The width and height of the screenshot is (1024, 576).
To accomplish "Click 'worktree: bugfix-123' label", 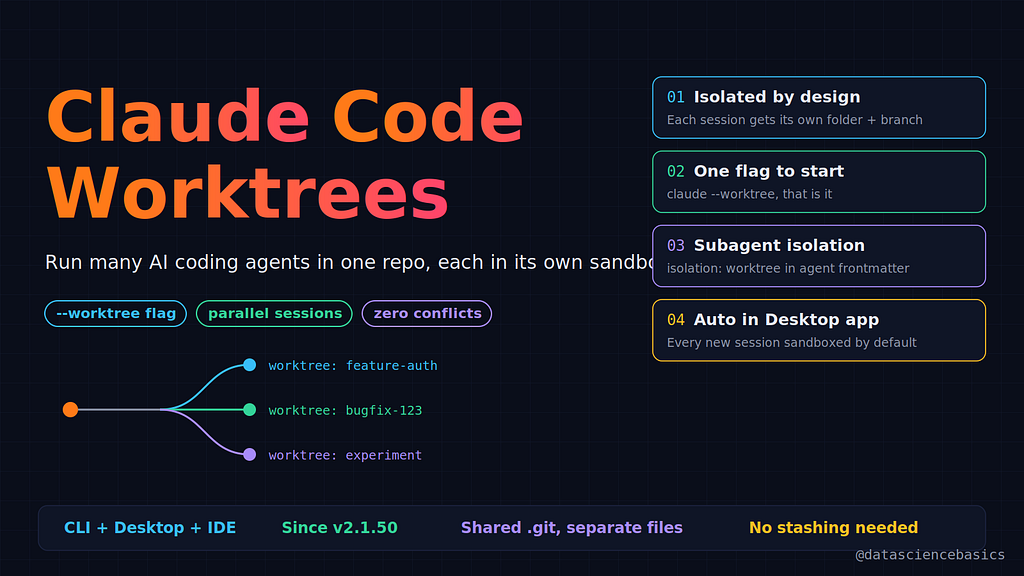I will pyautogui.click(x=345, y=410).
